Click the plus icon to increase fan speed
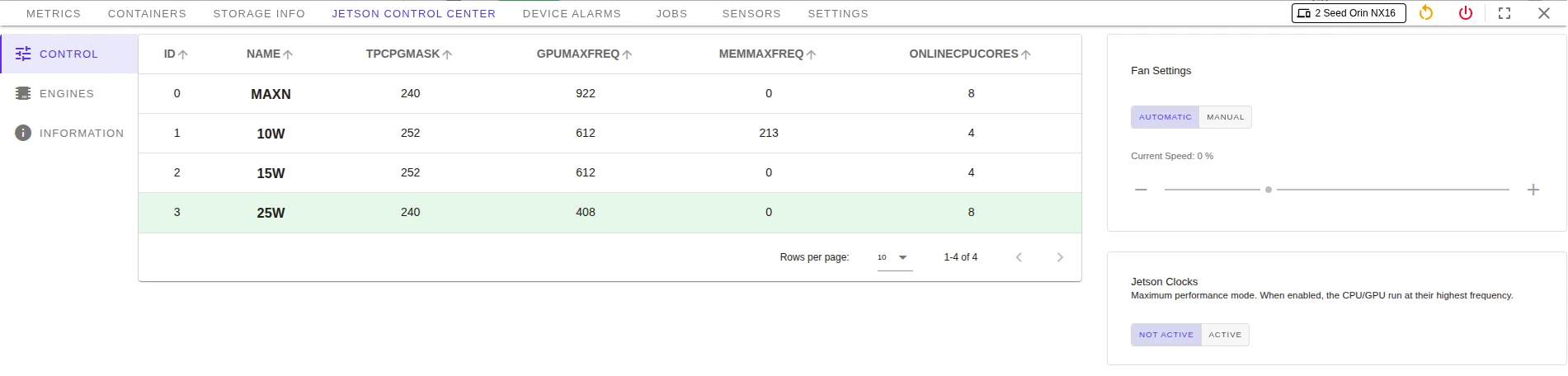 click(1533, 190)
